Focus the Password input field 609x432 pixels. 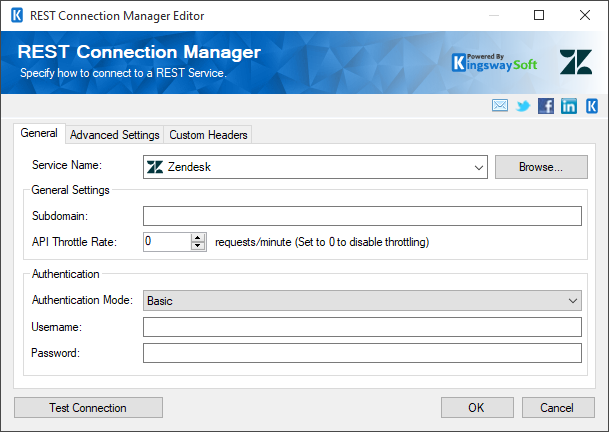(362, 353)
